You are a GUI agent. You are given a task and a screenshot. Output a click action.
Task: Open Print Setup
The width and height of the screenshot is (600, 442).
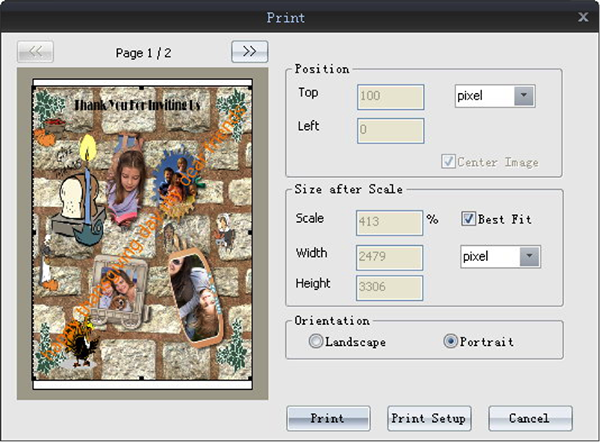click(x=428, y=418)
